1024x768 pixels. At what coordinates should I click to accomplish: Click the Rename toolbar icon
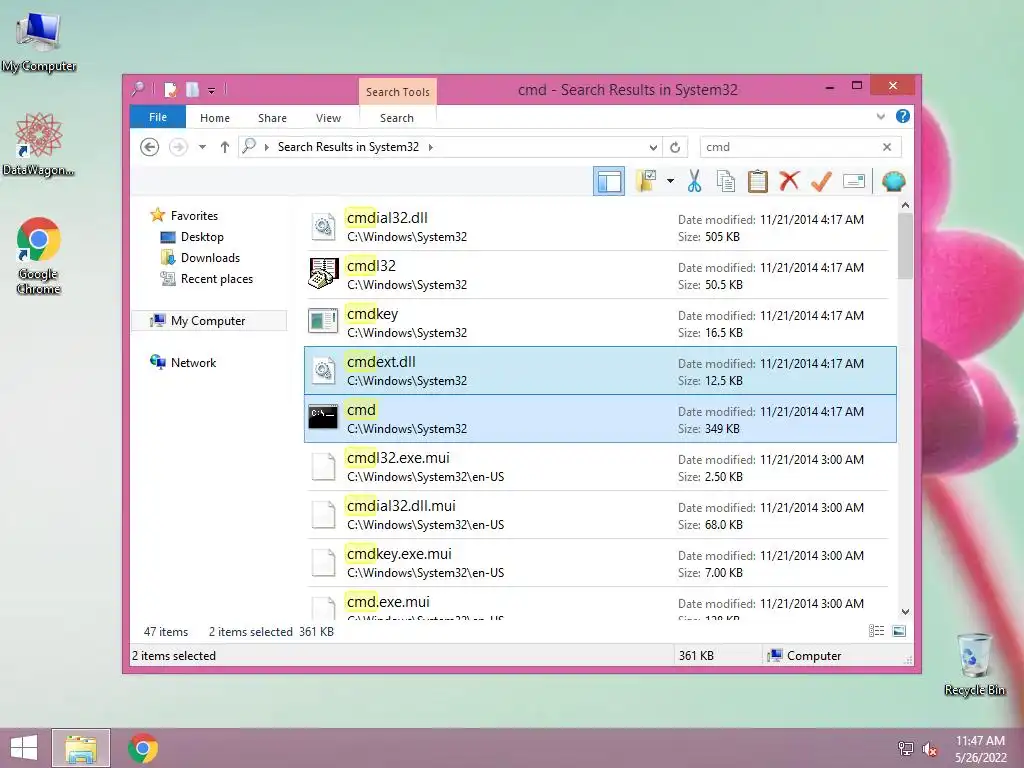[x=854, y=181]
